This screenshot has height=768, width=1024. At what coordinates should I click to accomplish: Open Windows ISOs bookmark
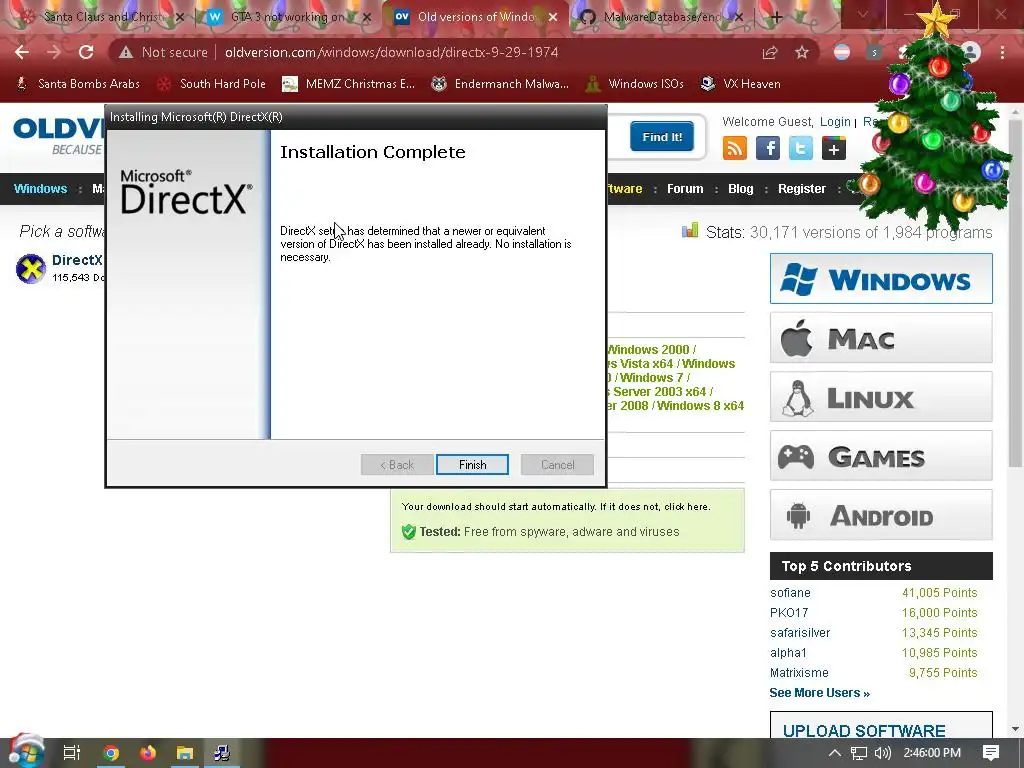pos(635,84)
